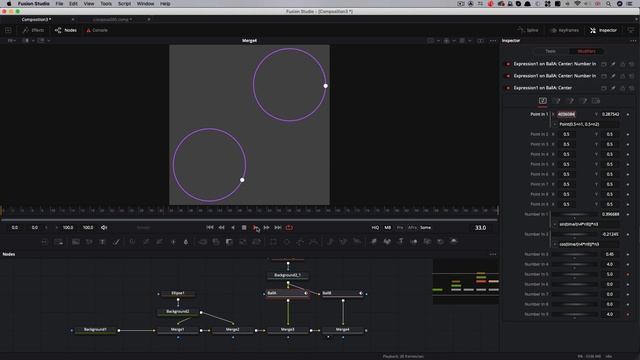
Task: Select the BallA node
Action: tap(287, 293)
